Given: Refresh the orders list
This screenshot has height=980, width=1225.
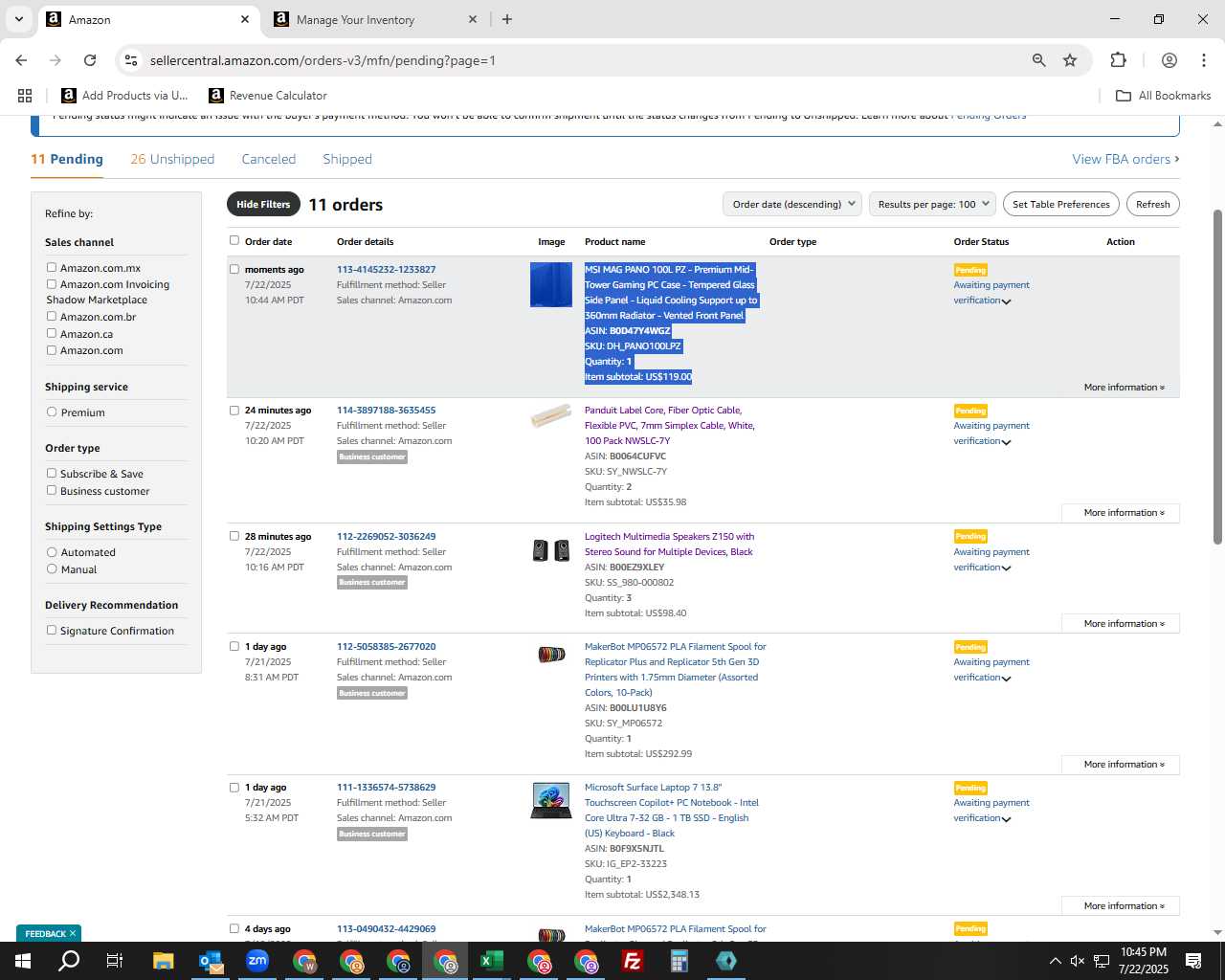Looking at the screenshot, I should 1153,204.
